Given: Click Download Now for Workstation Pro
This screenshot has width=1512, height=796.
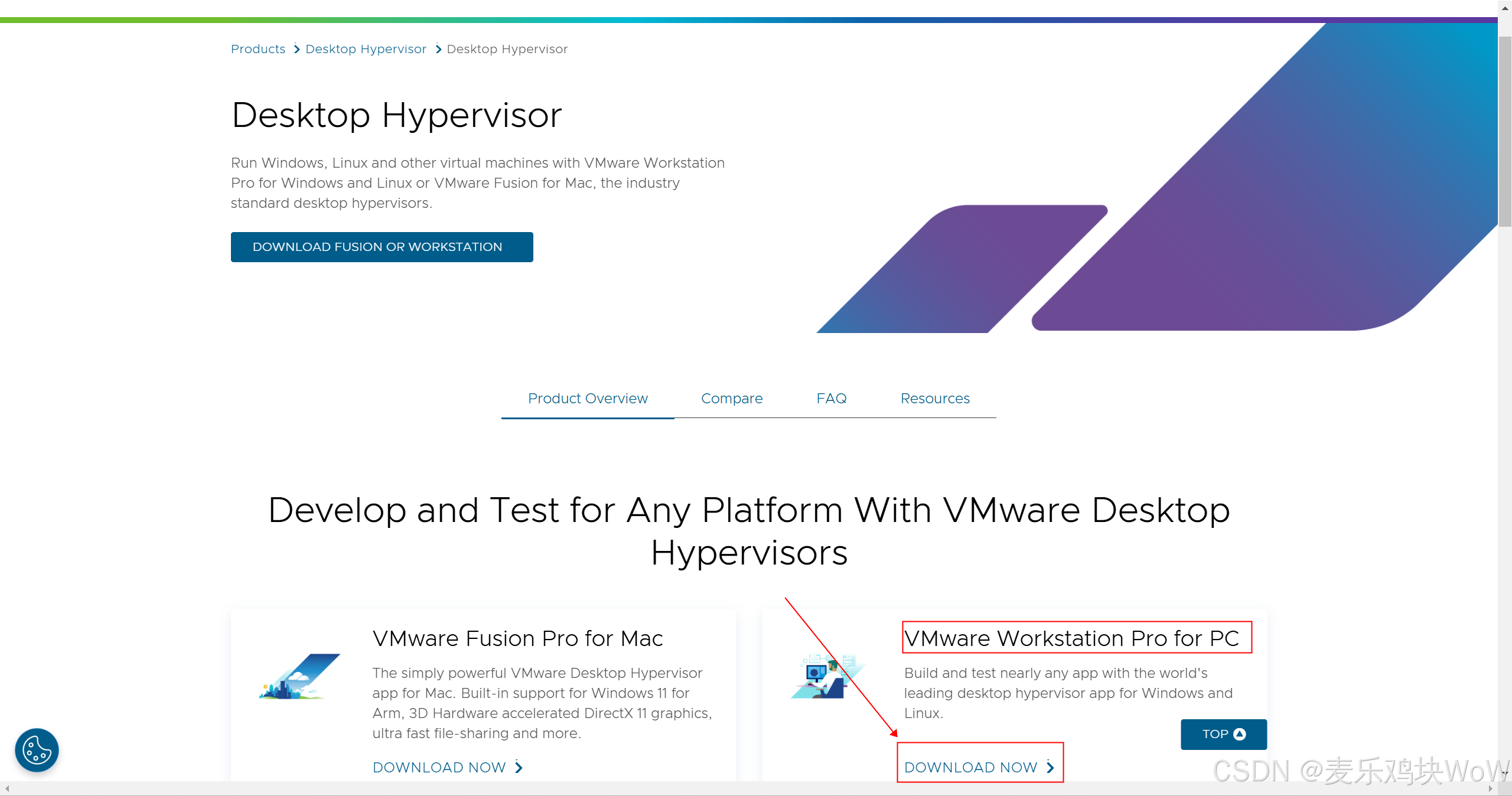Looking at the screenshot, I should coord(970,767).
